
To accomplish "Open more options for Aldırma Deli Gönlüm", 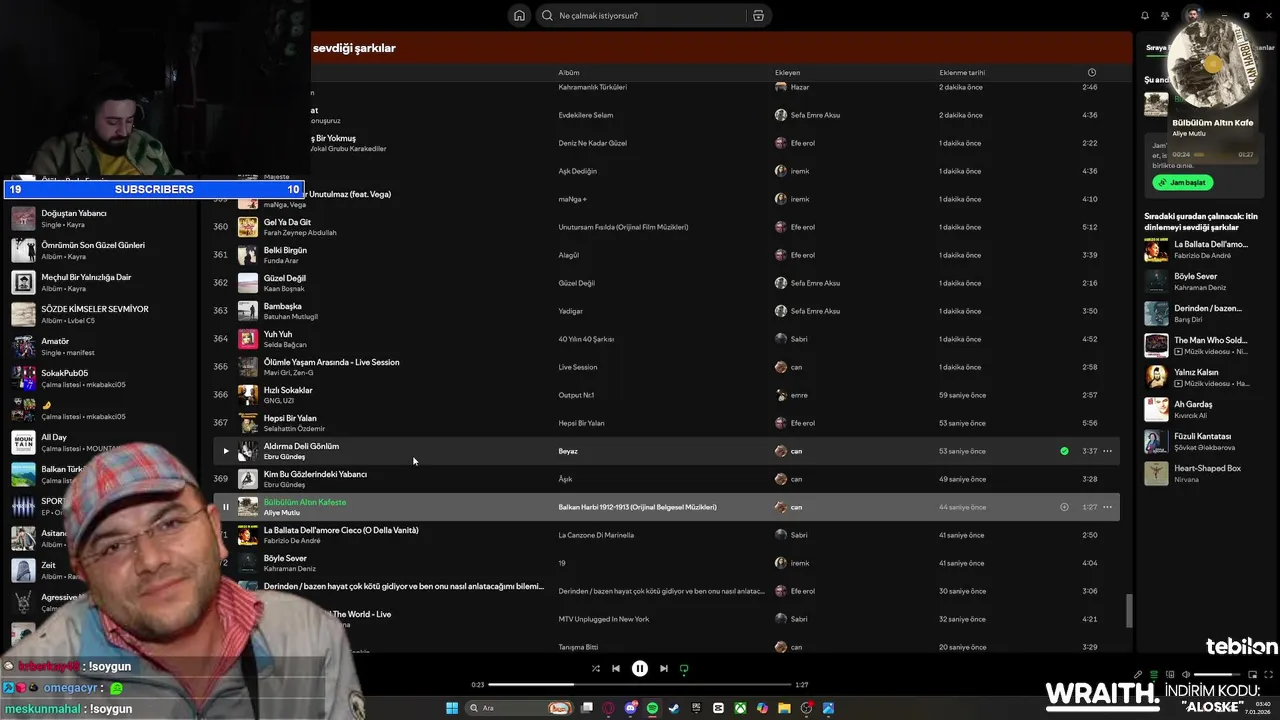I will pos(1107,451).
